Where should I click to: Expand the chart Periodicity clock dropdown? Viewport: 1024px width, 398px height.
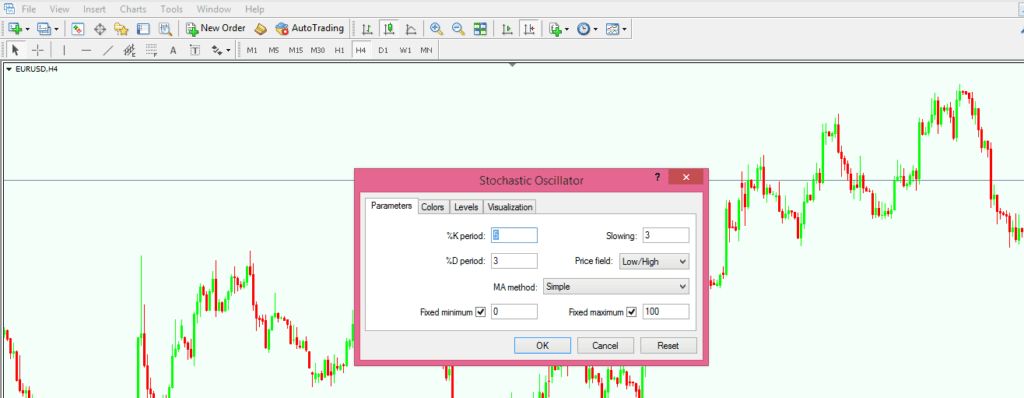point(587,29)
